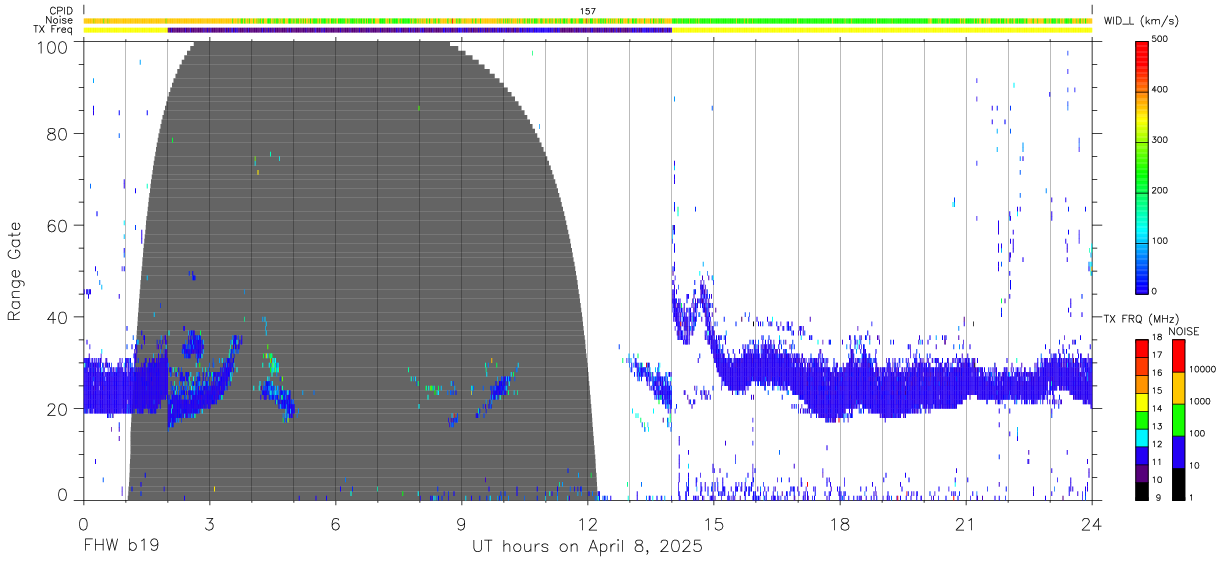Click the CPID label at top left
This screenshot has height=567, width=1228.
[x=60, y=11]
